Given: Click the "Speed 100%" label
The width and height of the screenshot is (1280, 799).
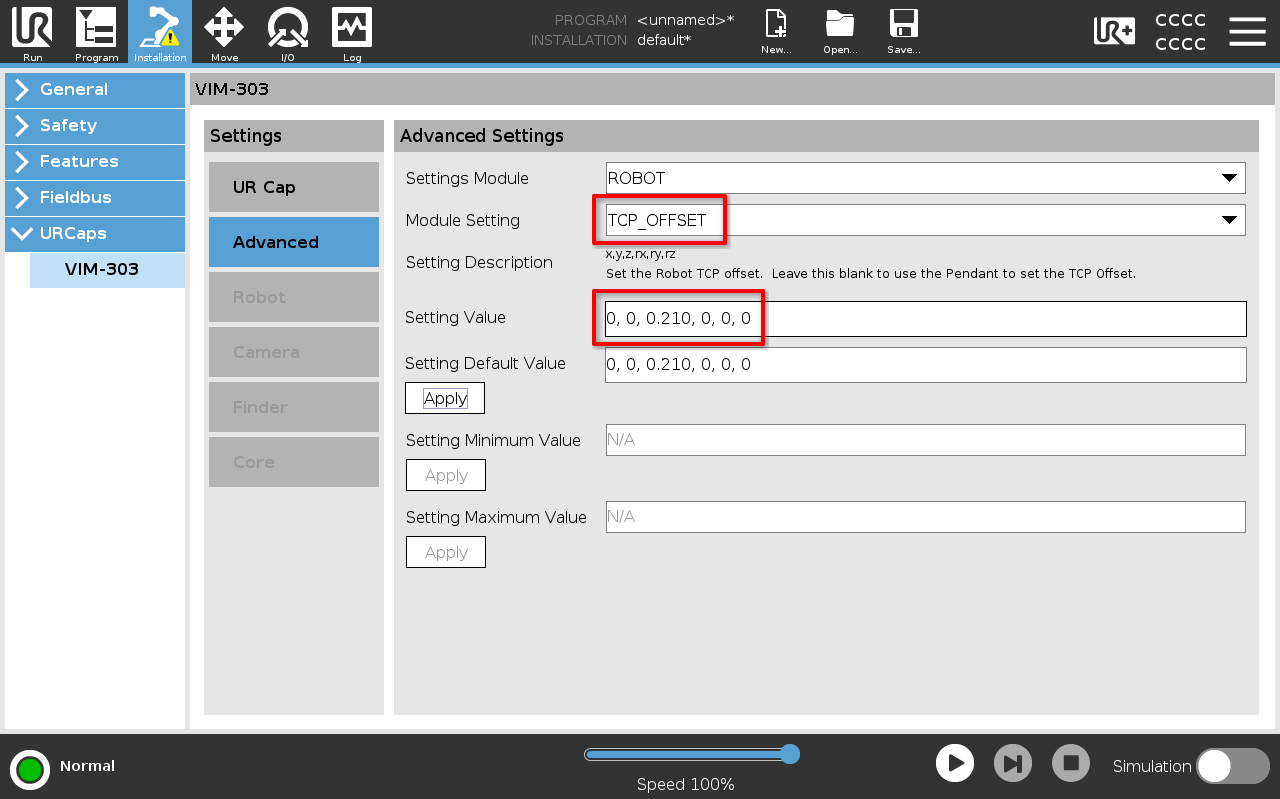Looking at the screenshot, I should click(x=686, y=785).
